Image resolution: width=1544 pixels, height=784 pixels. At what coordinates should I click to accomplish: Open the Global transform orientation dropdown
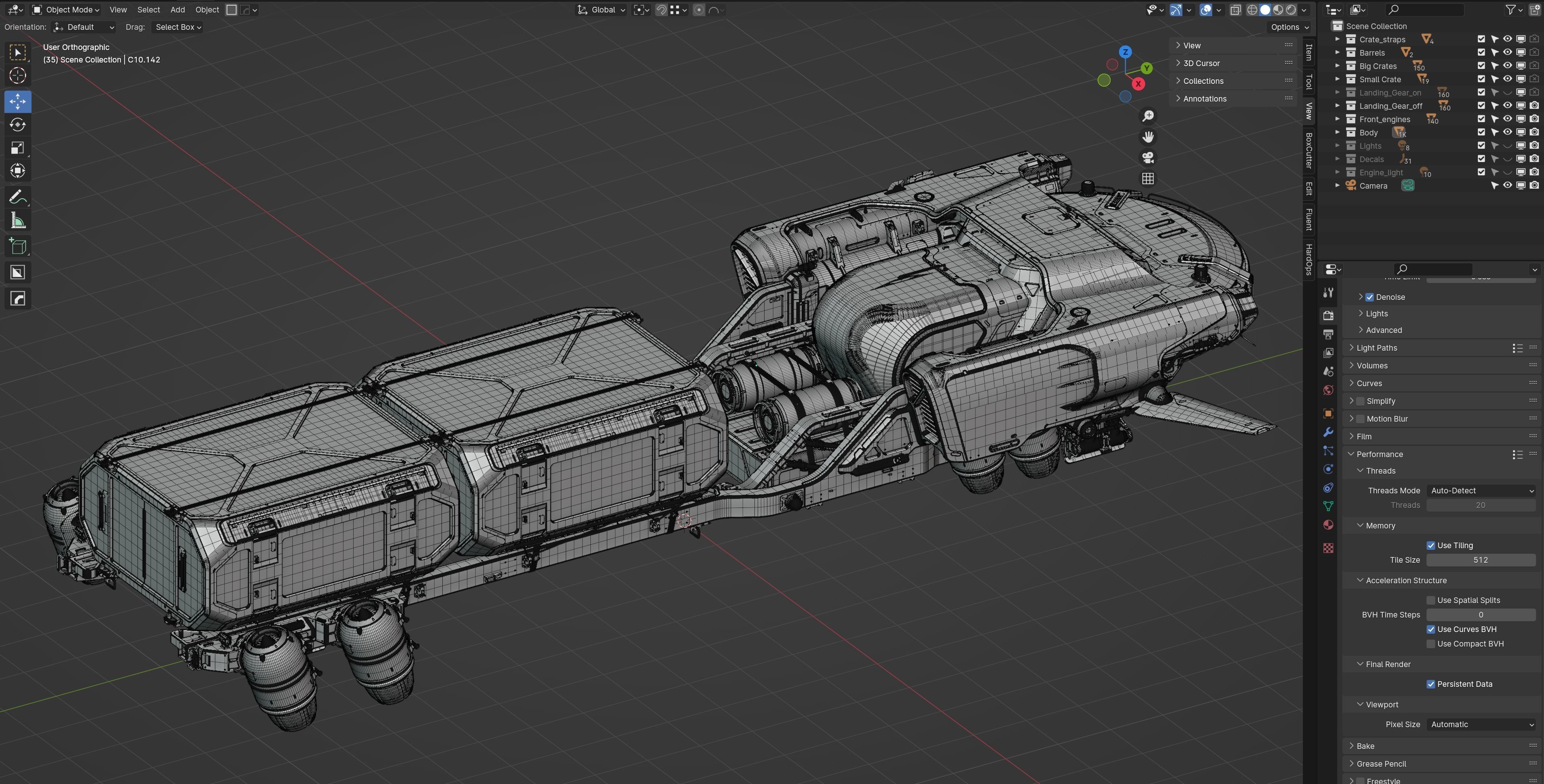point(601,10)
